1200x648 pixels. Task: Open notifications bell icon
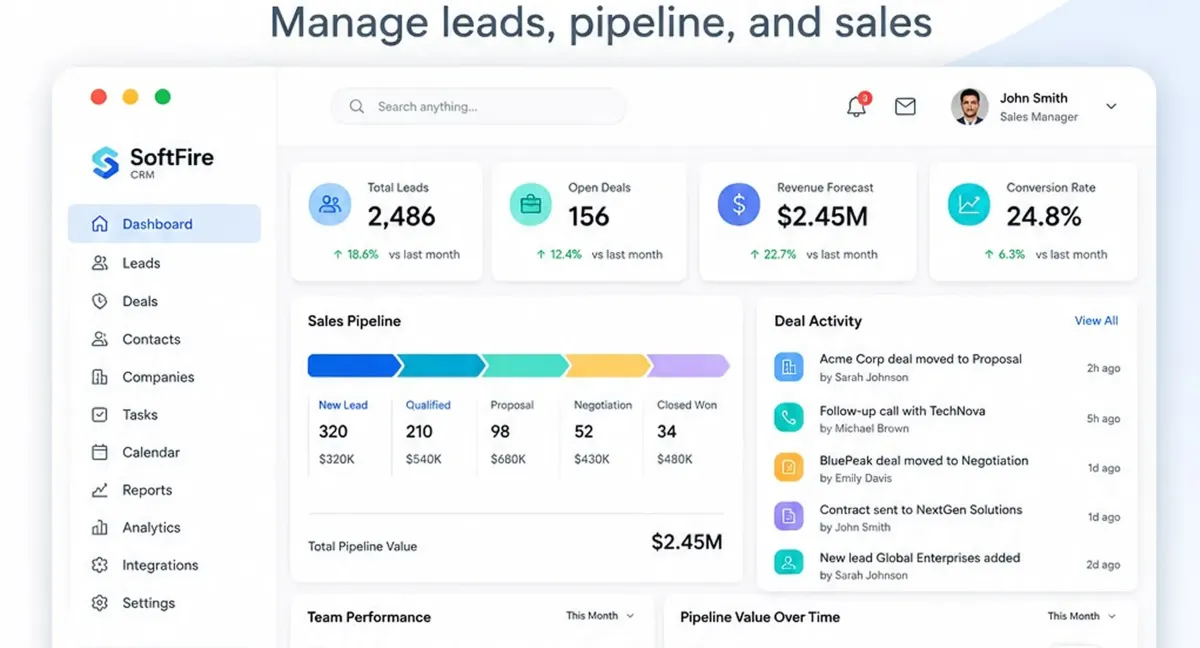(857, 106)
